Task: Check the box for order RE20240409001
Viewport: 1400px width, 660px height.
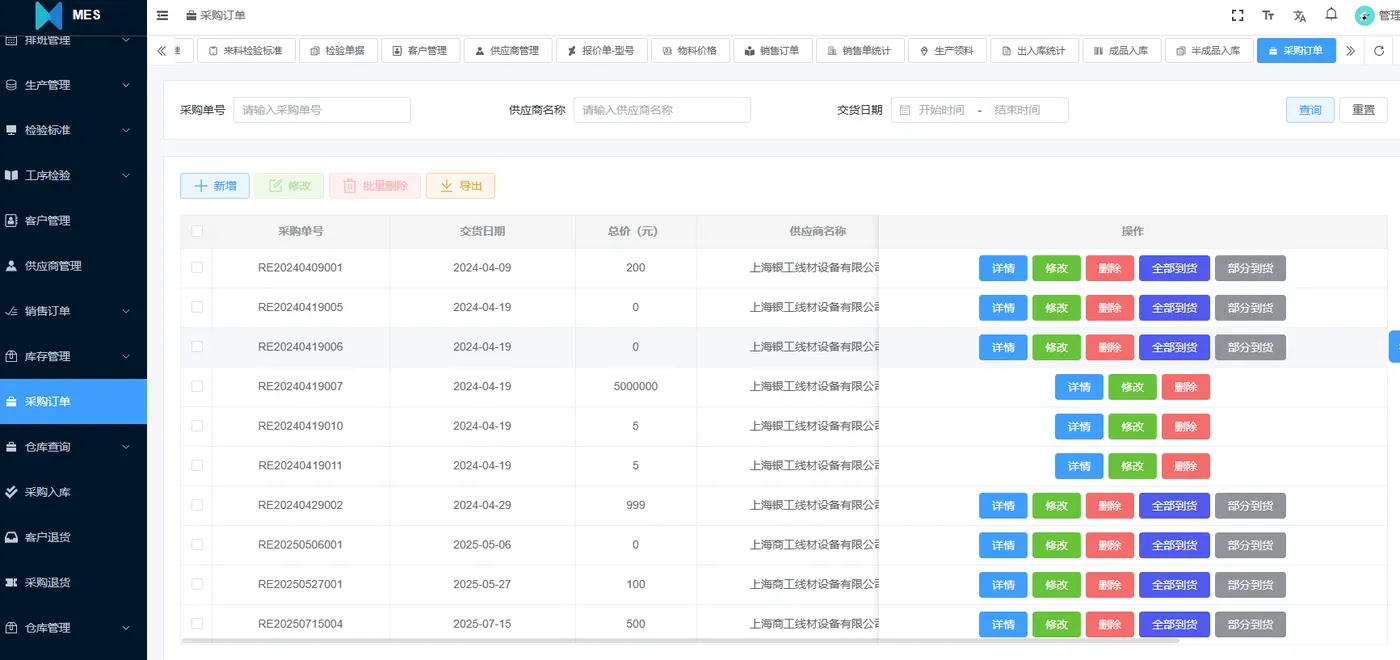Action: coord(197,268)
